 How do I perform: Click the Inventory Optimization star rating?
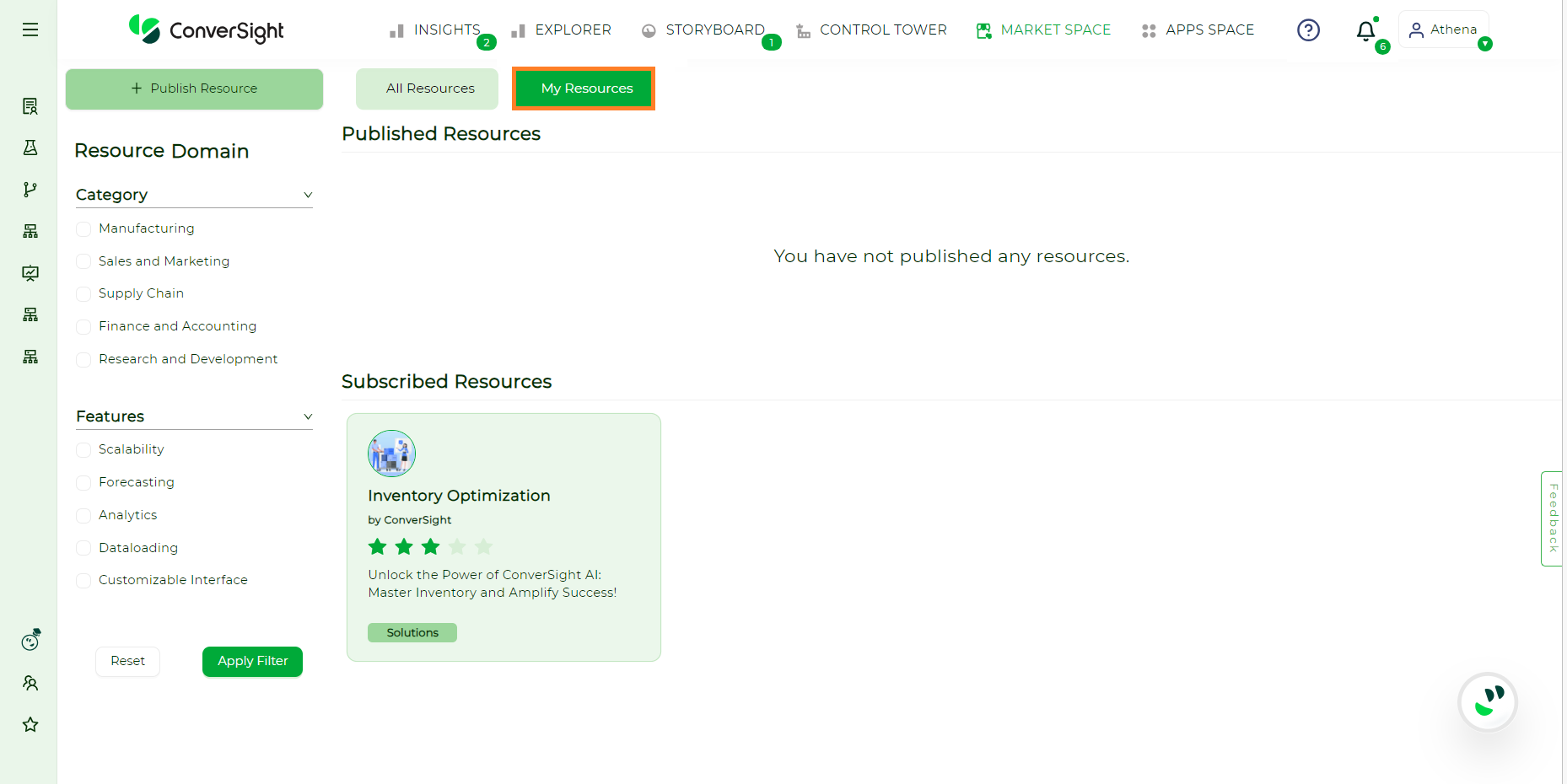[x=430, y=547]
